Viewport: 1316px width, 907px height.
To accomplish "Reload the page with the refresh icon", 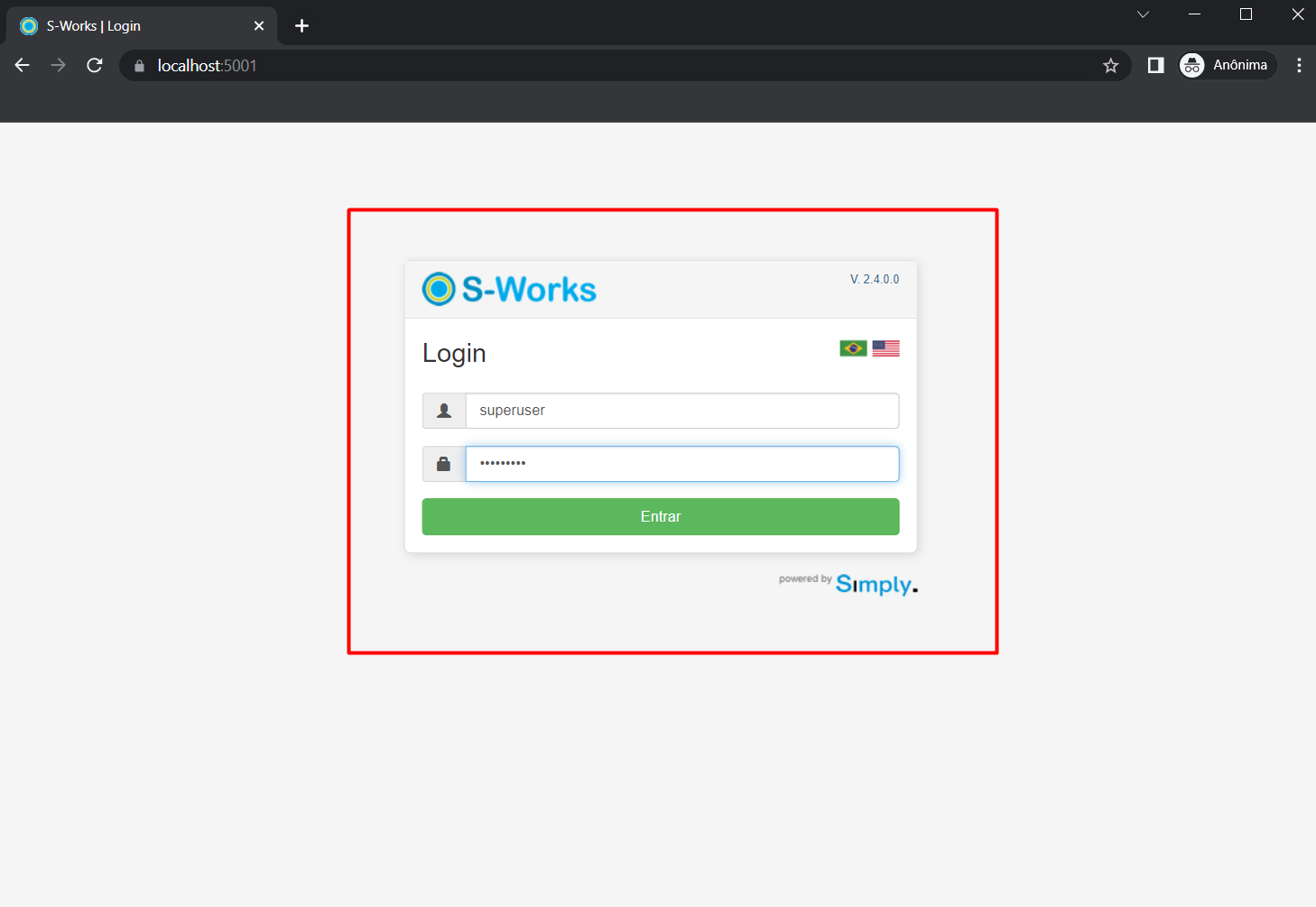I will click(95, 65).
